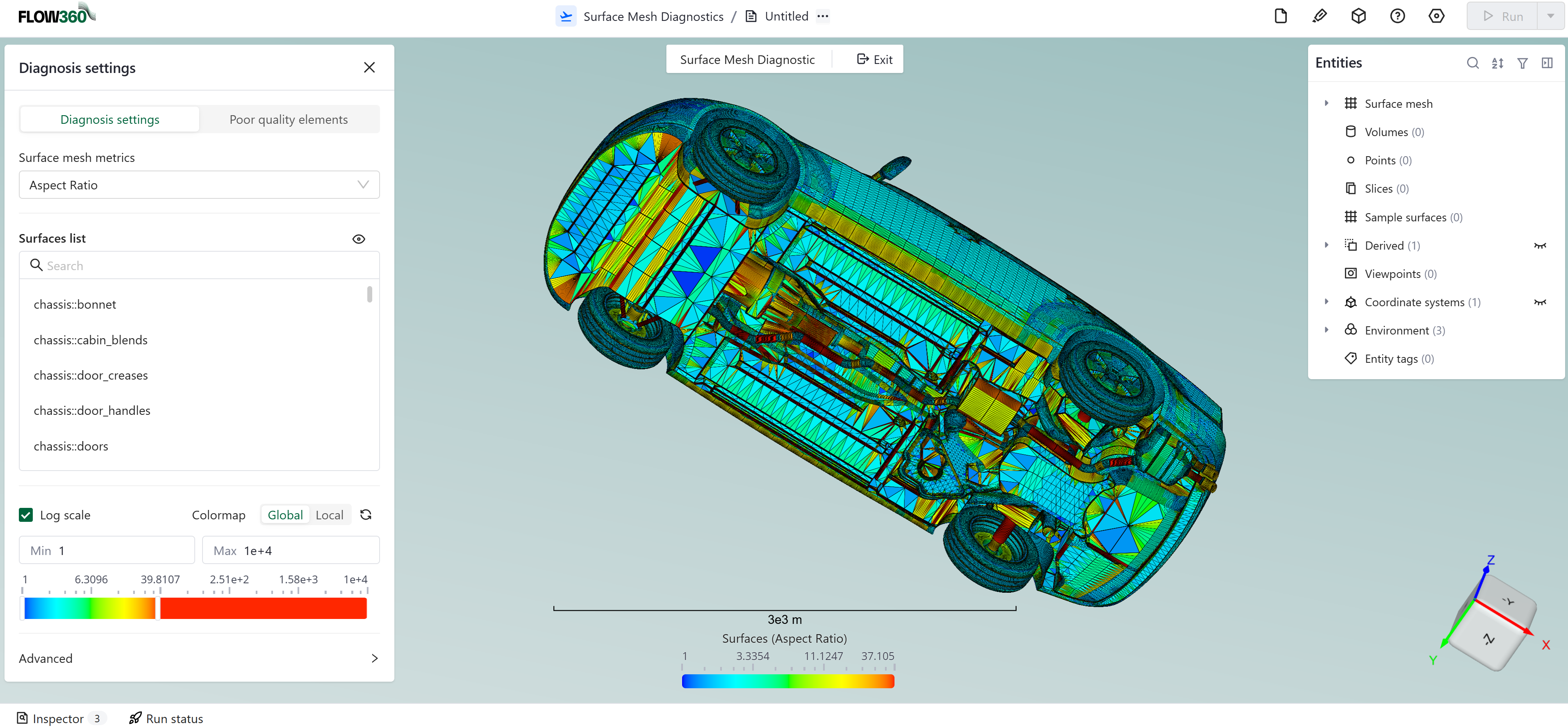Open the settings gear icon in the toolbar
1568x728 pixels.
[1436, 16]
